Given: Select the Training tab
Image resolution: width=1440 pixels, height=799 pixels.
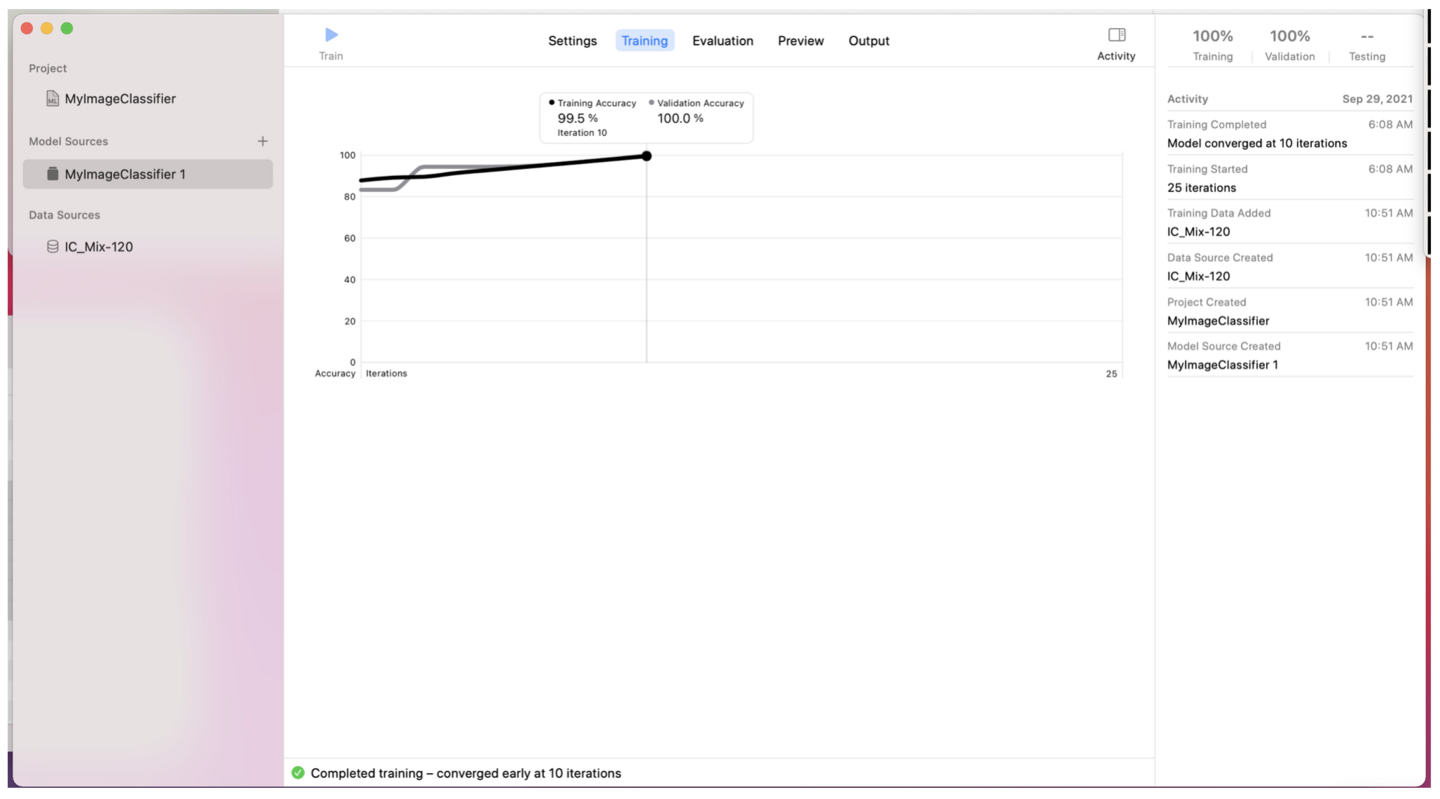Looking at the screenshot, I should click(644, 41).
